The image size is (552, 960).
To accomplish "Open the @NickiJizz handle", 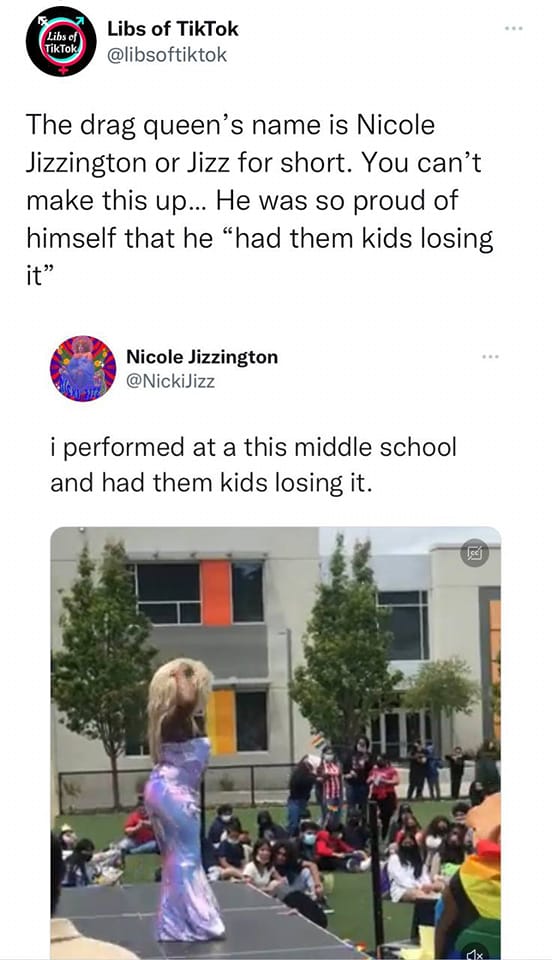I will [x=170, y=381].
